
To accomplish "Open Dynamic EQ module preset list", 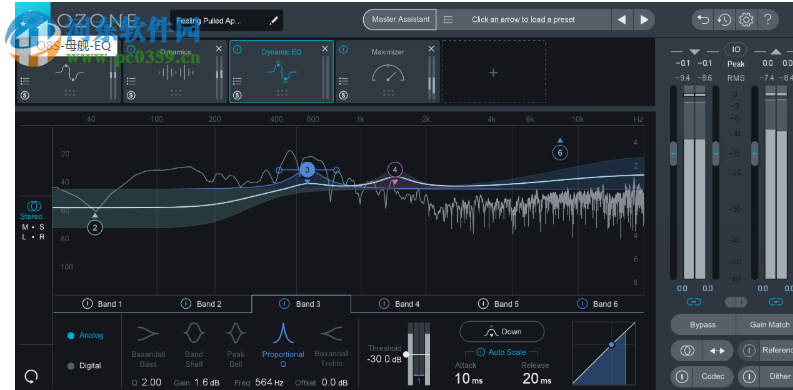I will point(237,80).
